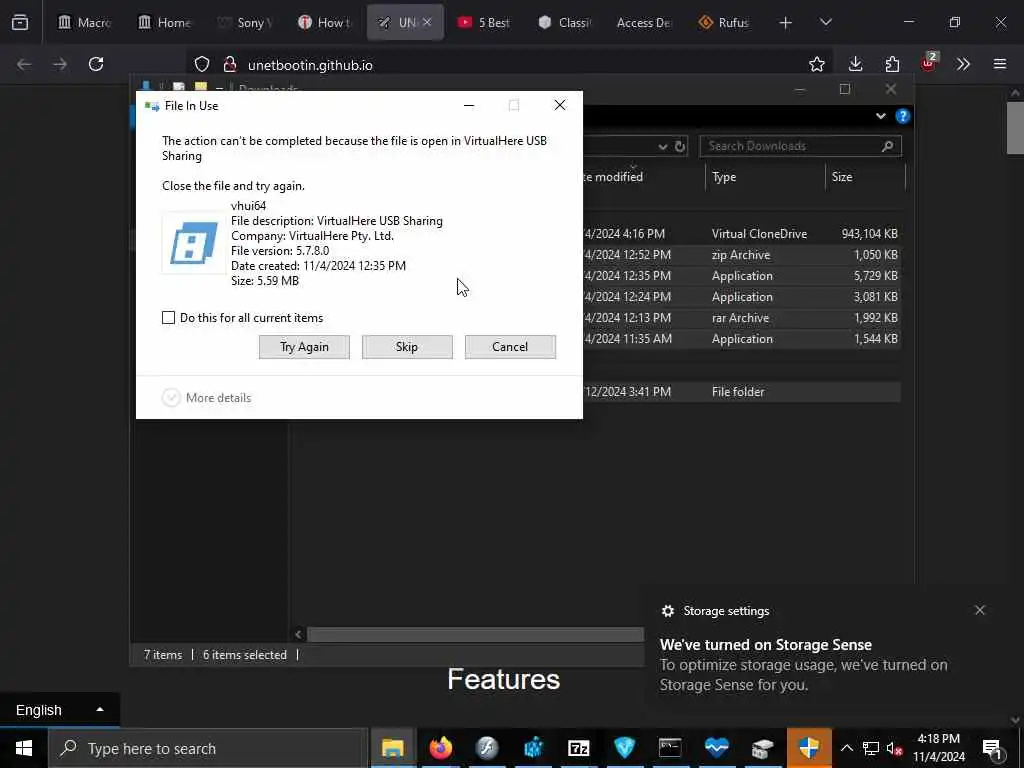
Task: Open Explorer help question mark
Action: tap(903, 116)
